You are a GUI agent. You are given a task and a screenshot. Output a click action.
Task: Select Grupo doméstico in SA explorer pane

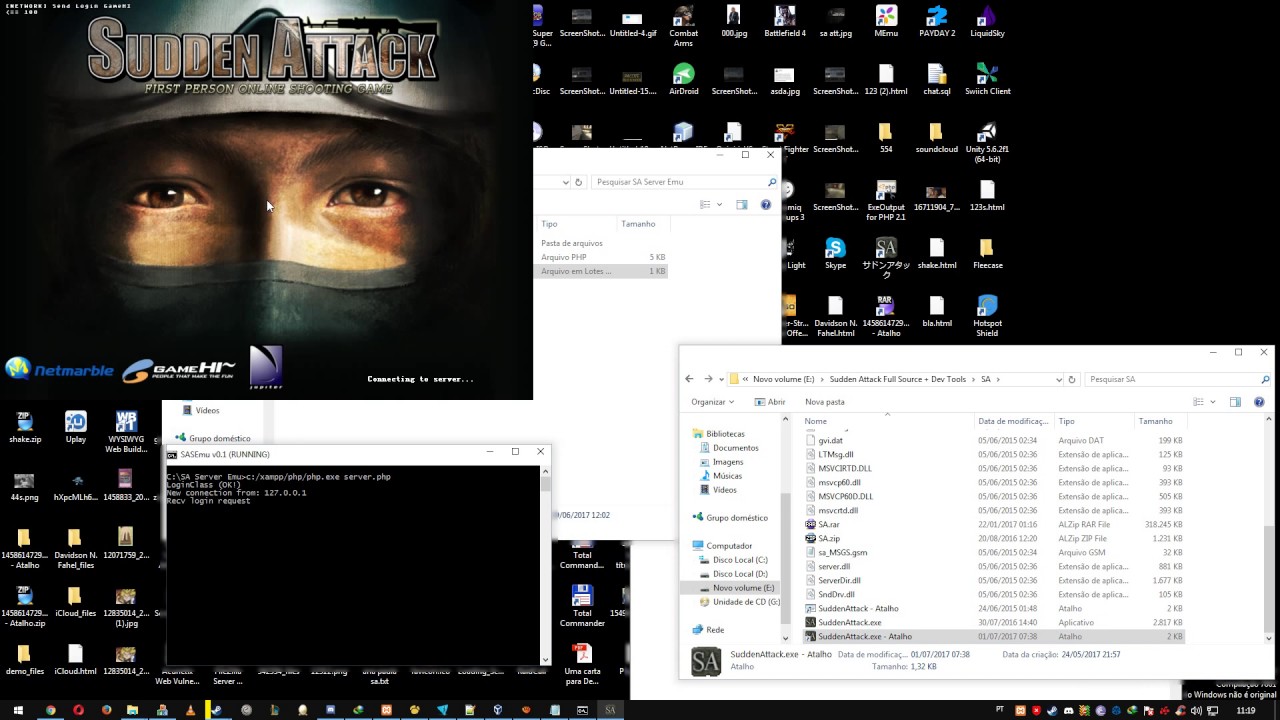[x=737, y=518]
